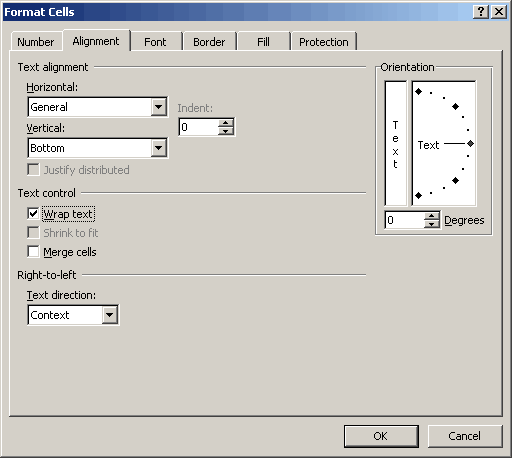Confirm with the OK button
The image size is (512, 458).
381,436
